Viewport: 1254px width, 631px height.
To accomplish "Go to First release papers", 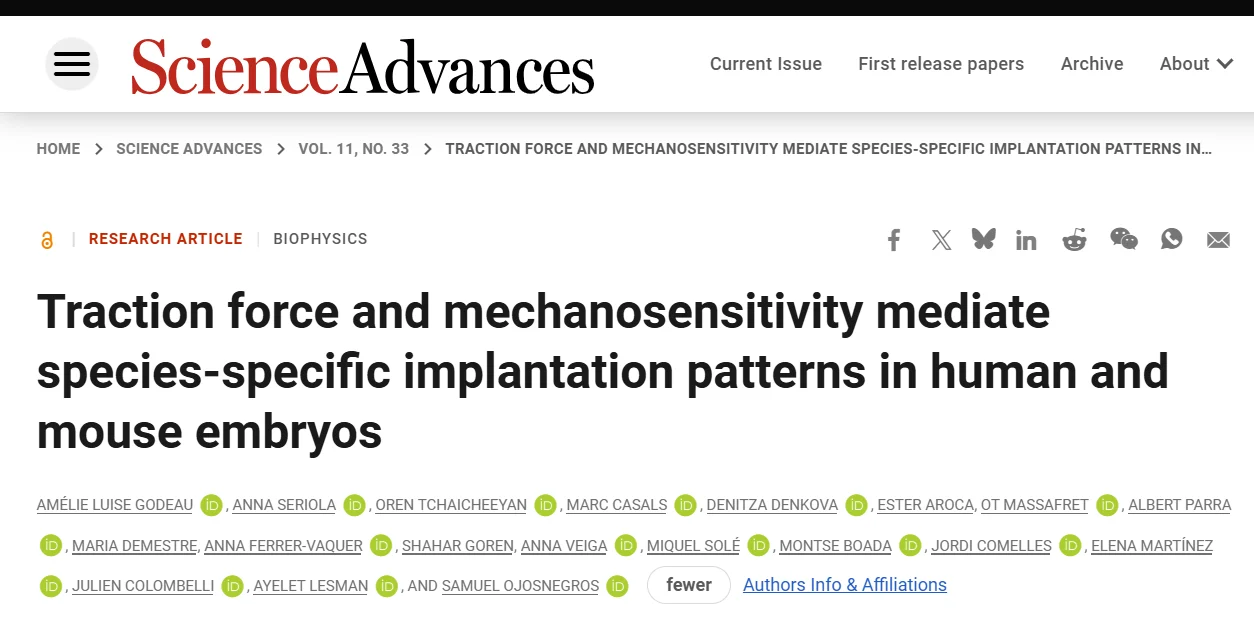I will (941, 64).
